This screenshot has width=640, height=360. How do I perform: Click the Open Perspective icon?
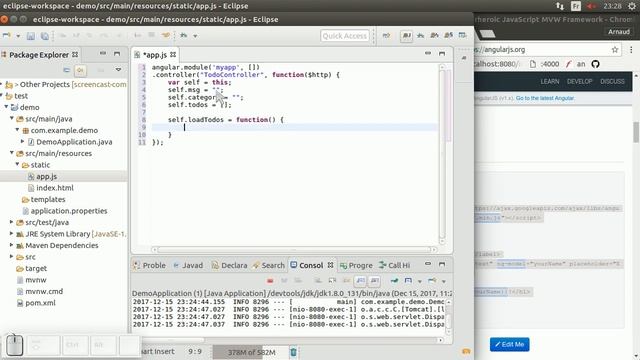tap(386, 36)
